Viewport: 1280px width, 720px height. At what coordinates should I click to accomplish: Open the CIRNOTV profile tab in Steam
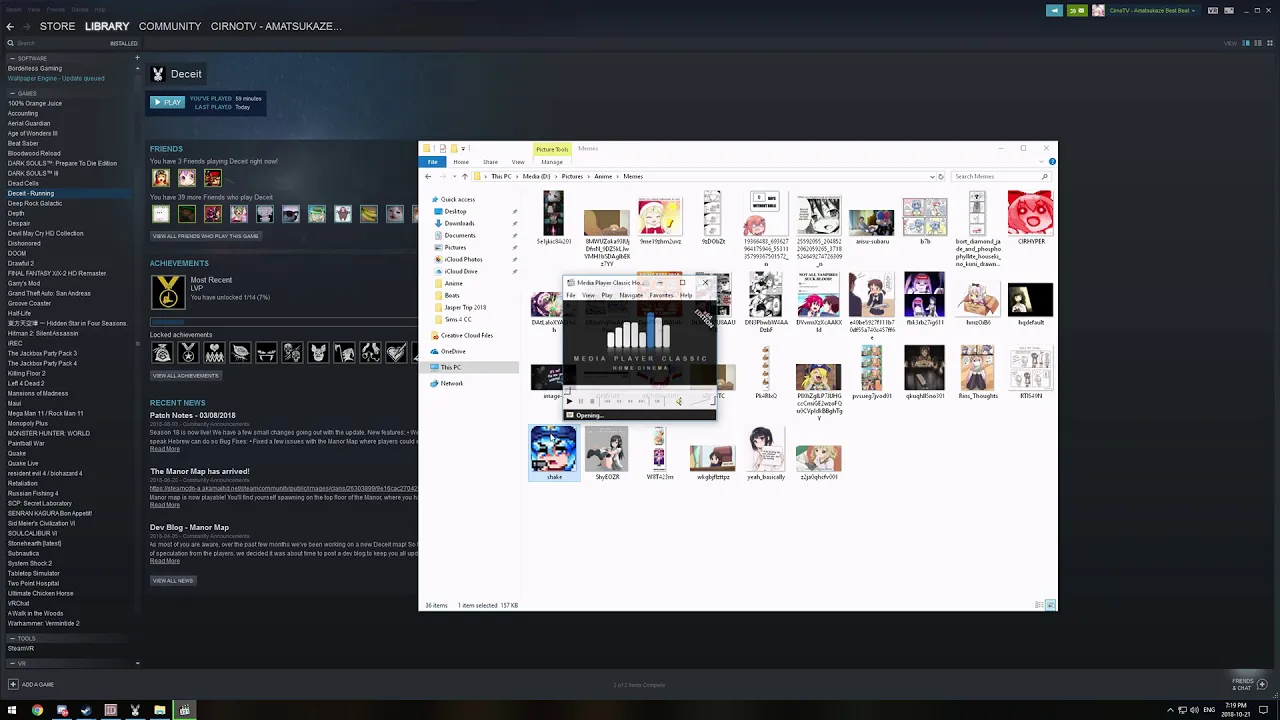click(x=276, y=26)
